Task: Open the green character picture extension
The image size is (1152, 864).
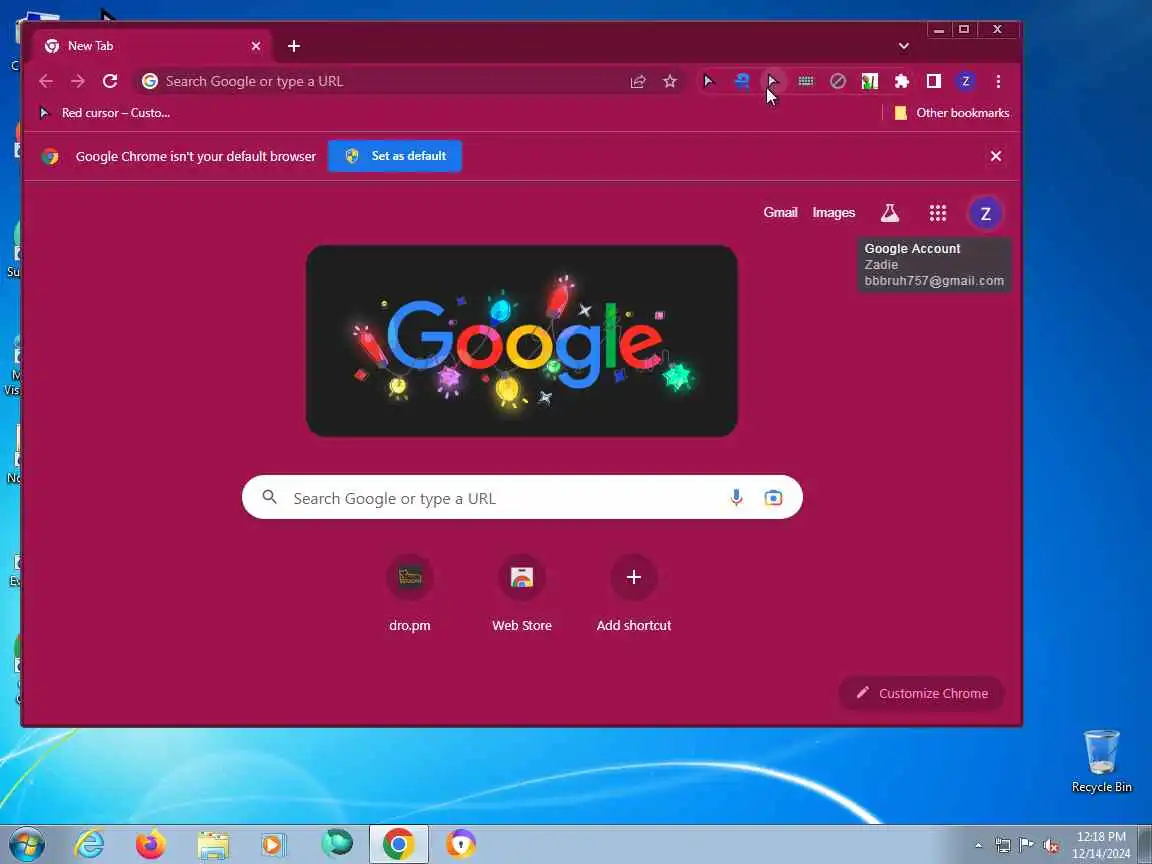Action: [870, 82]
